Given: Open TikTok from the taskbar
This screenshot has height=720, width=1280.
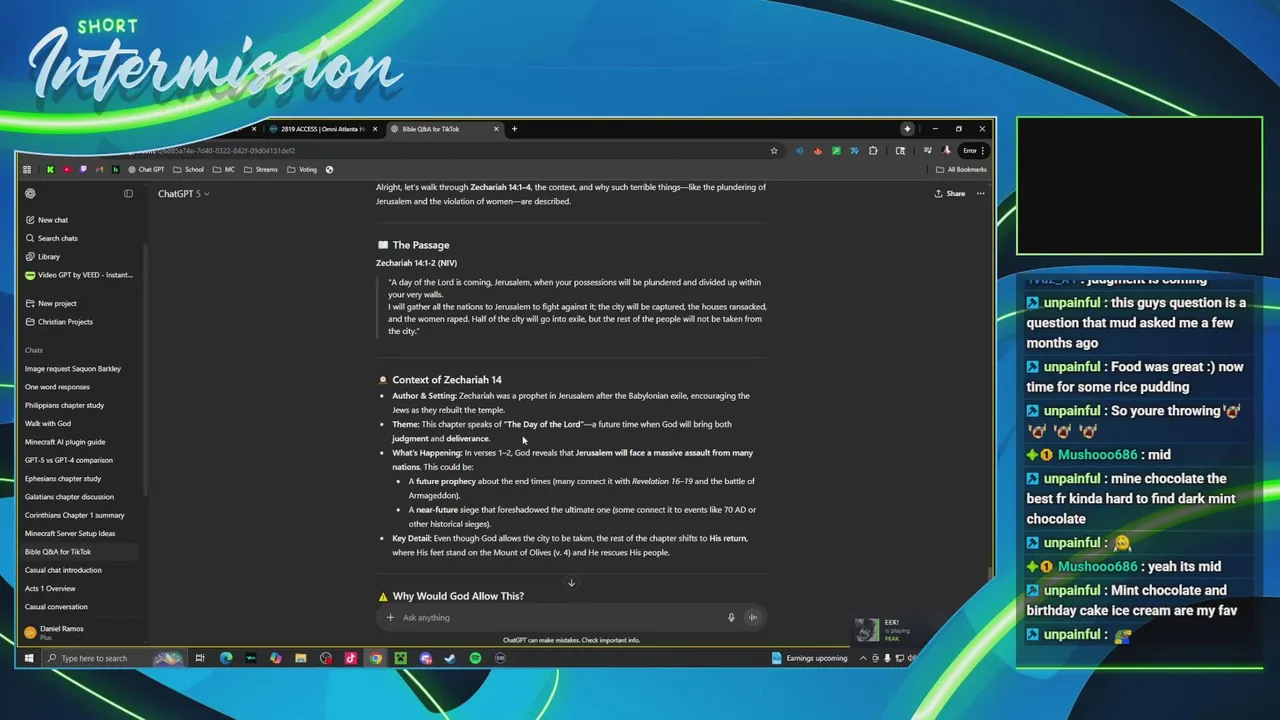Looking at the screenshot, I should [x=350, y=658].
